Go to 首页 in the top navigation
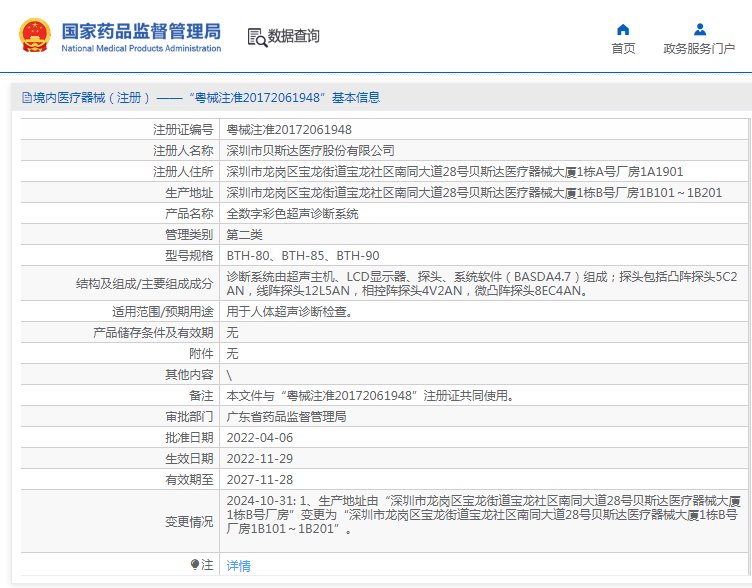Screen dimensions: 752x588 pyautogui.click(x=623, y=49)
